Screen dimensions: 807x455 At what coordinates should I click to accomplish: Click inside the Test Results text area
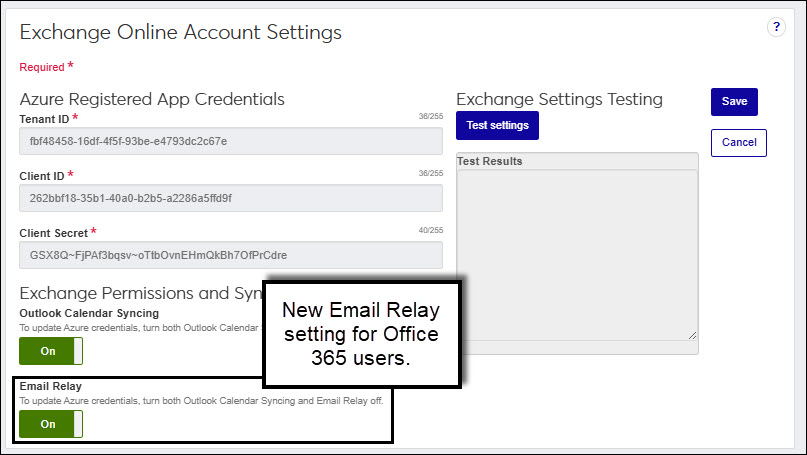click(x=577, y=255)
